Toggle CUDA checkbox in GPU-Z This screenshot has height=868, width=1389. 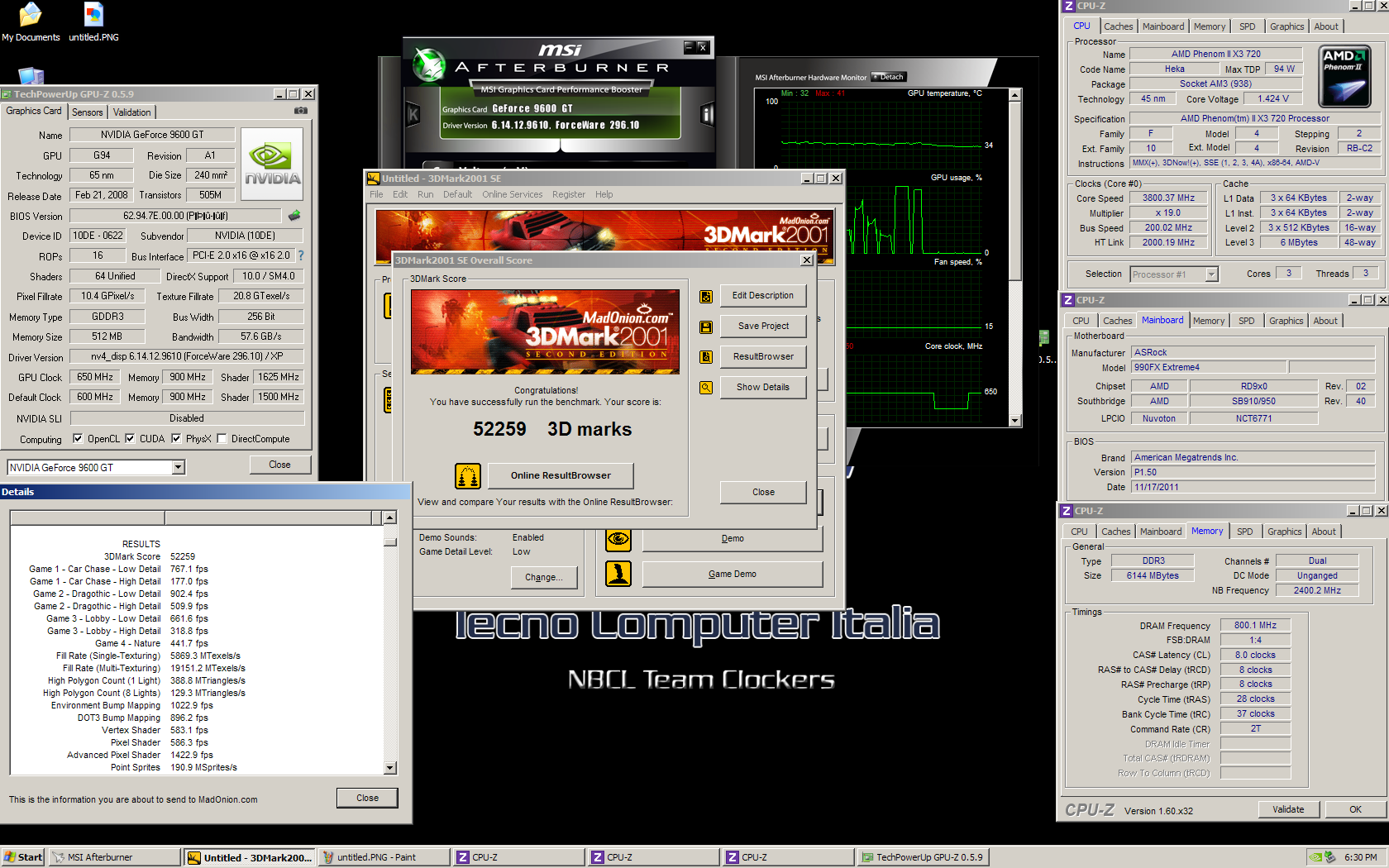tap(130, 439)
